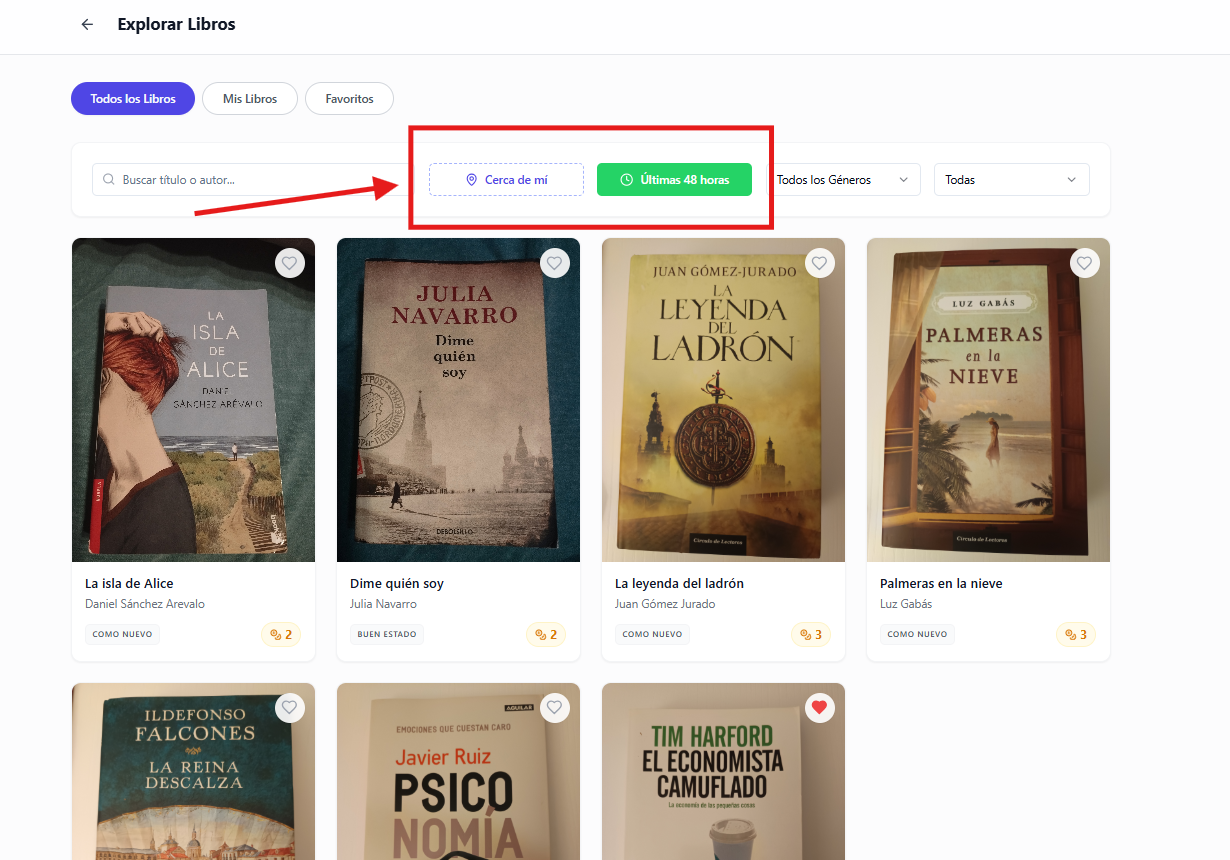Image resolution: width=1230 pixels, height=860 pixels.
Task: Disable the Últimas 48 horas filter
Action: pos(674,180)
